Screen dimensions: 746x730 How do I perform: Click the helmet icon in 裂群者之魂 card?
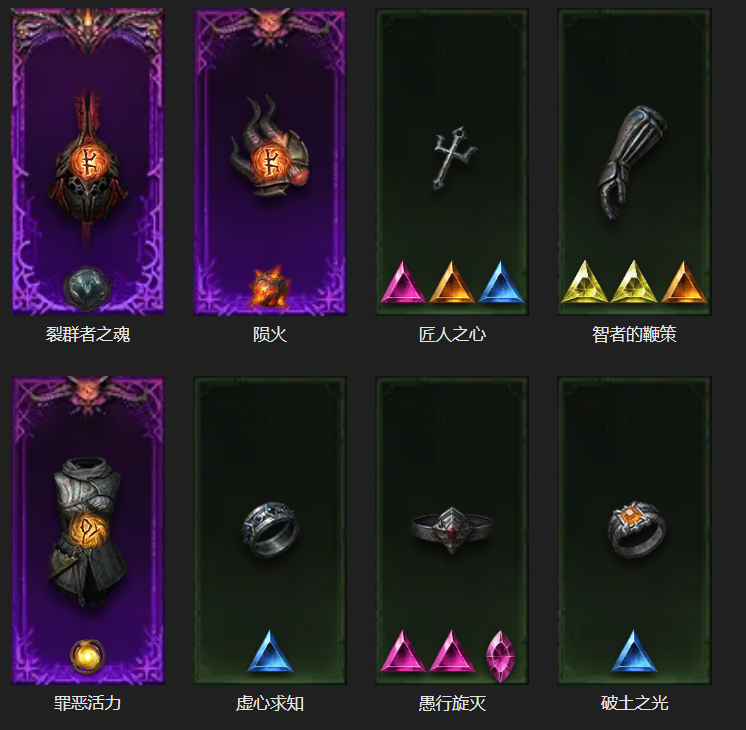pyautogui.click(x=87, y=169)
